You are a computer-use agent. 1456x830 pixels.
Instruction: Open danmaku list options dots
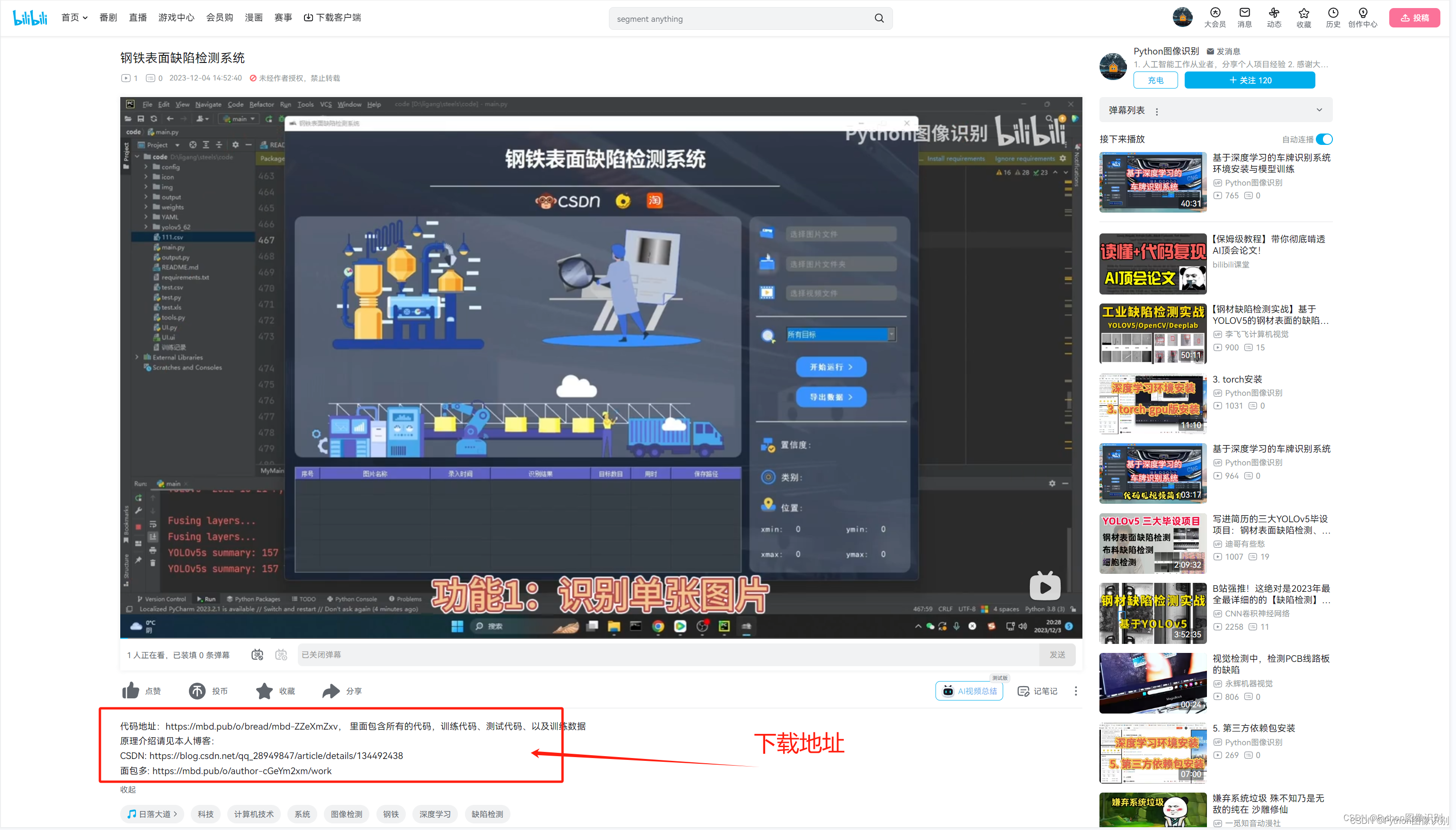click(x=1157, y=111)
